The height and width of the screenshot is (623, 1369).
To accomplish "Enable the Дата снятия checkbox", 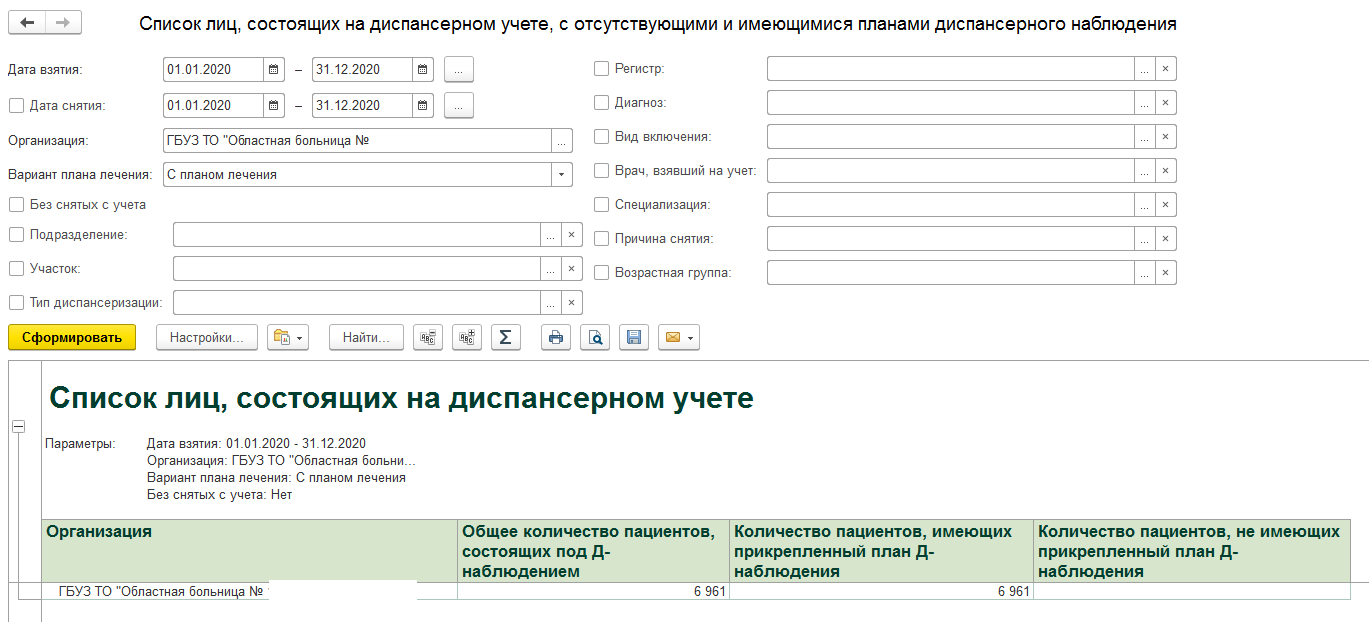I will tap(16, 105).
